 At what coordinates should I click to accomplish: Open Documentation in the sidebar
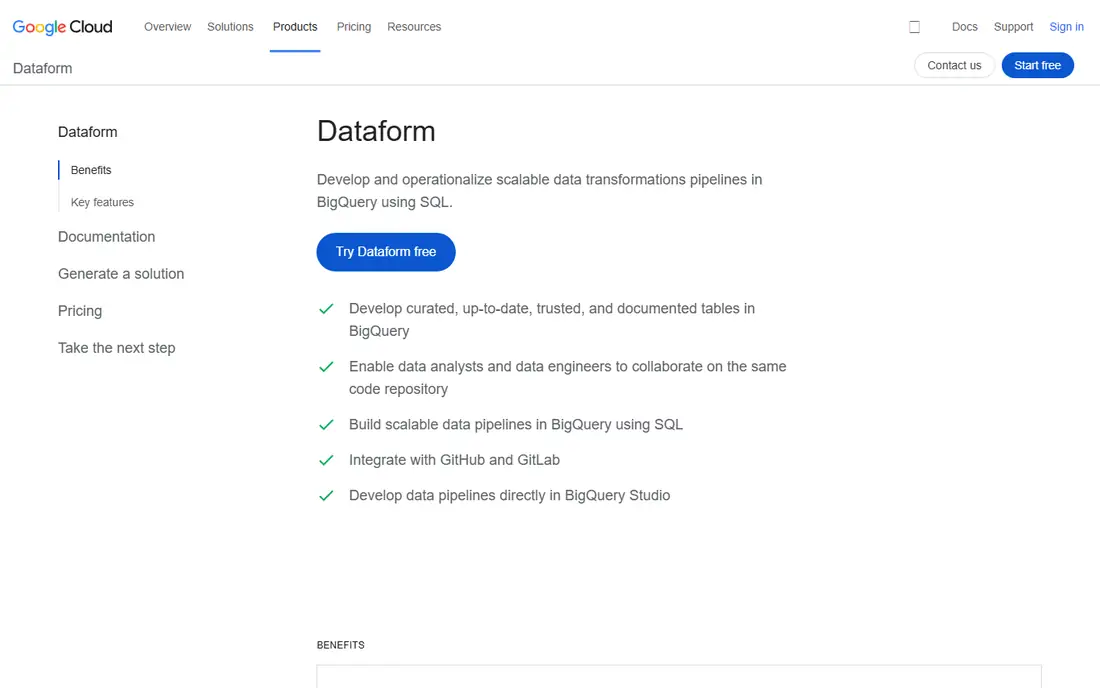107,236
